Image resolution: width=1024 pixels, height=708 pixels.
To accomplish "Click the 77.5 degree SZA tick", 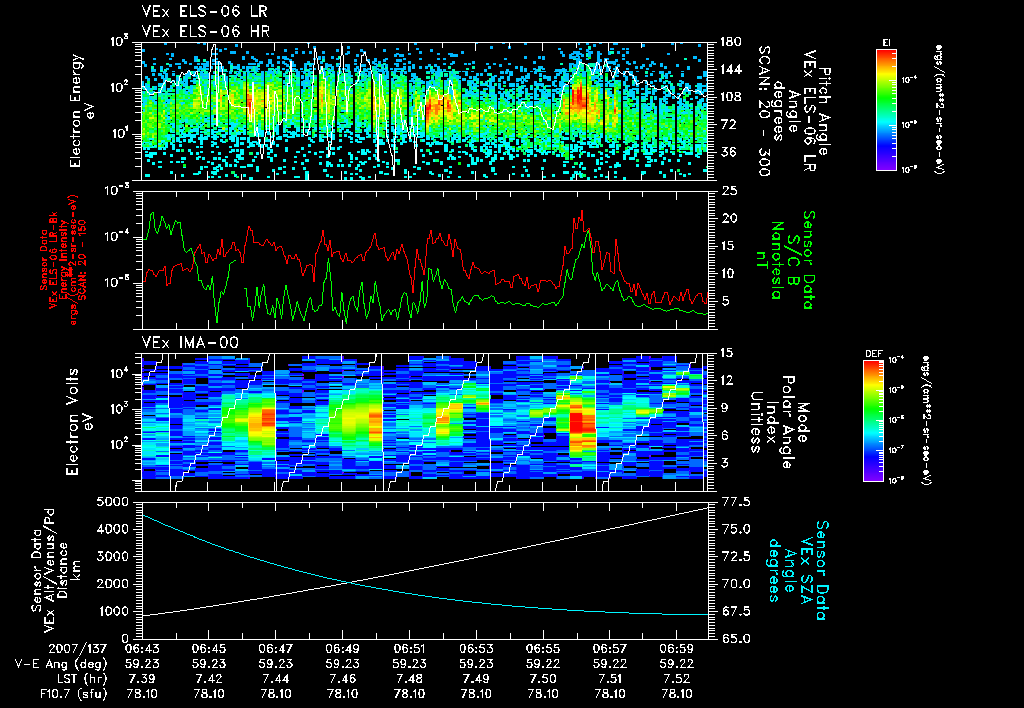I will coord(736,502).
